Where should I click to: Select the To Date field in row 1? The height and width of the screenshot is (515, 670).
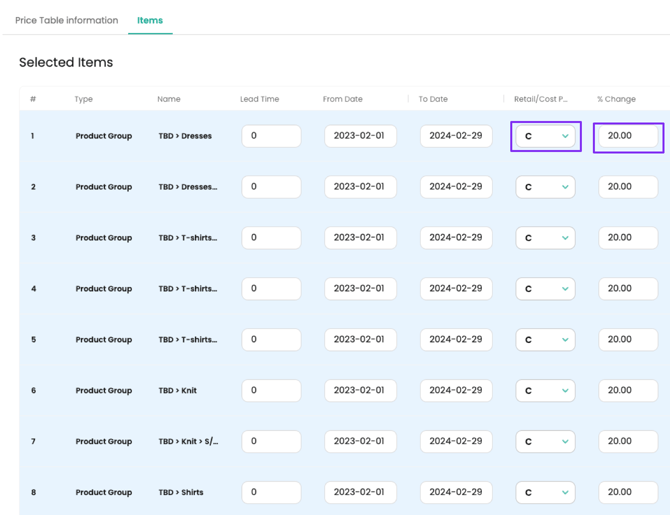tap(456, 136)
